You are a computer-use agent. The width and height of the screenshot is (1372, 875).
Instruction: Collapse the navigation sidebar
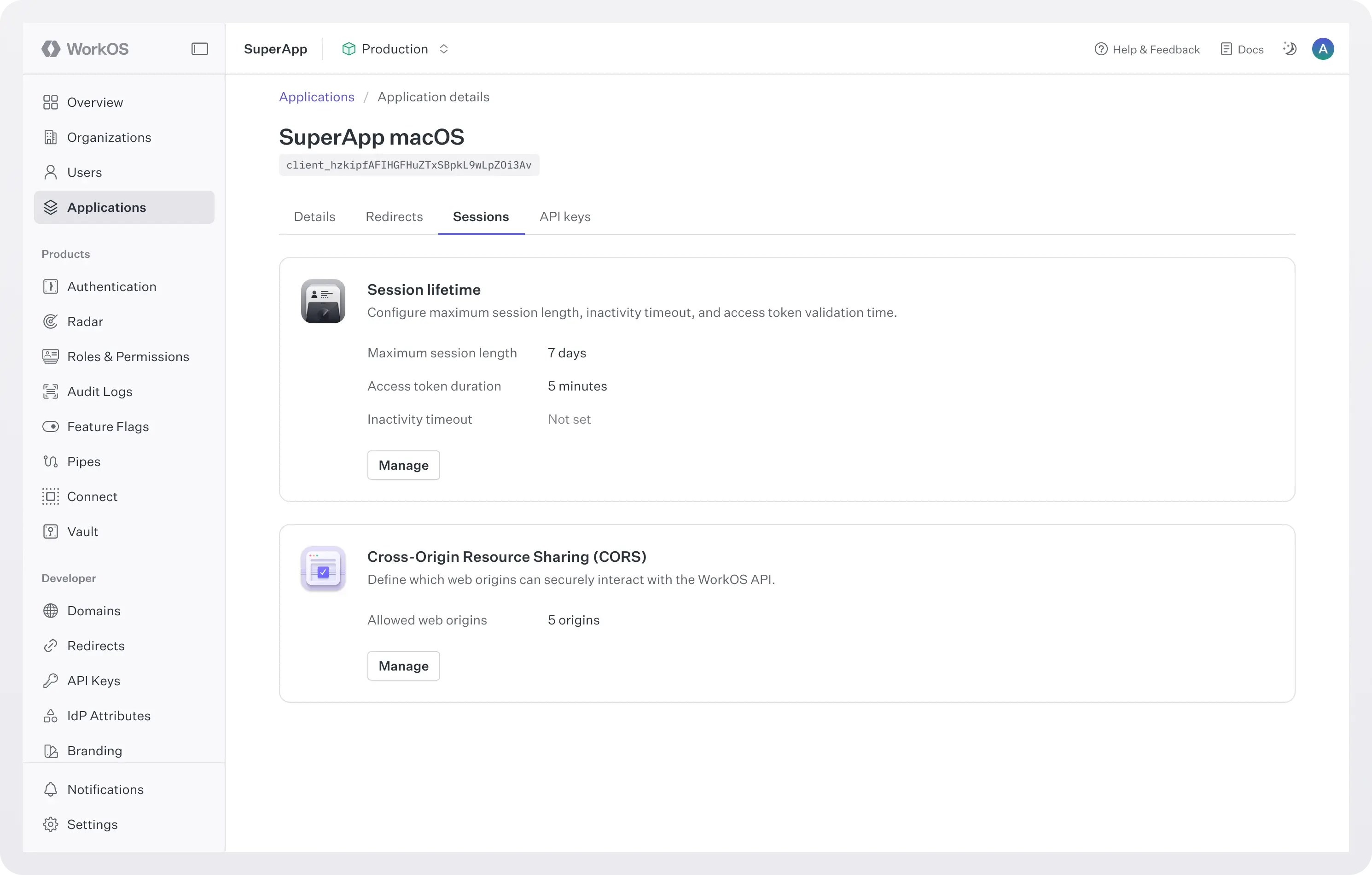click(199, 48)
